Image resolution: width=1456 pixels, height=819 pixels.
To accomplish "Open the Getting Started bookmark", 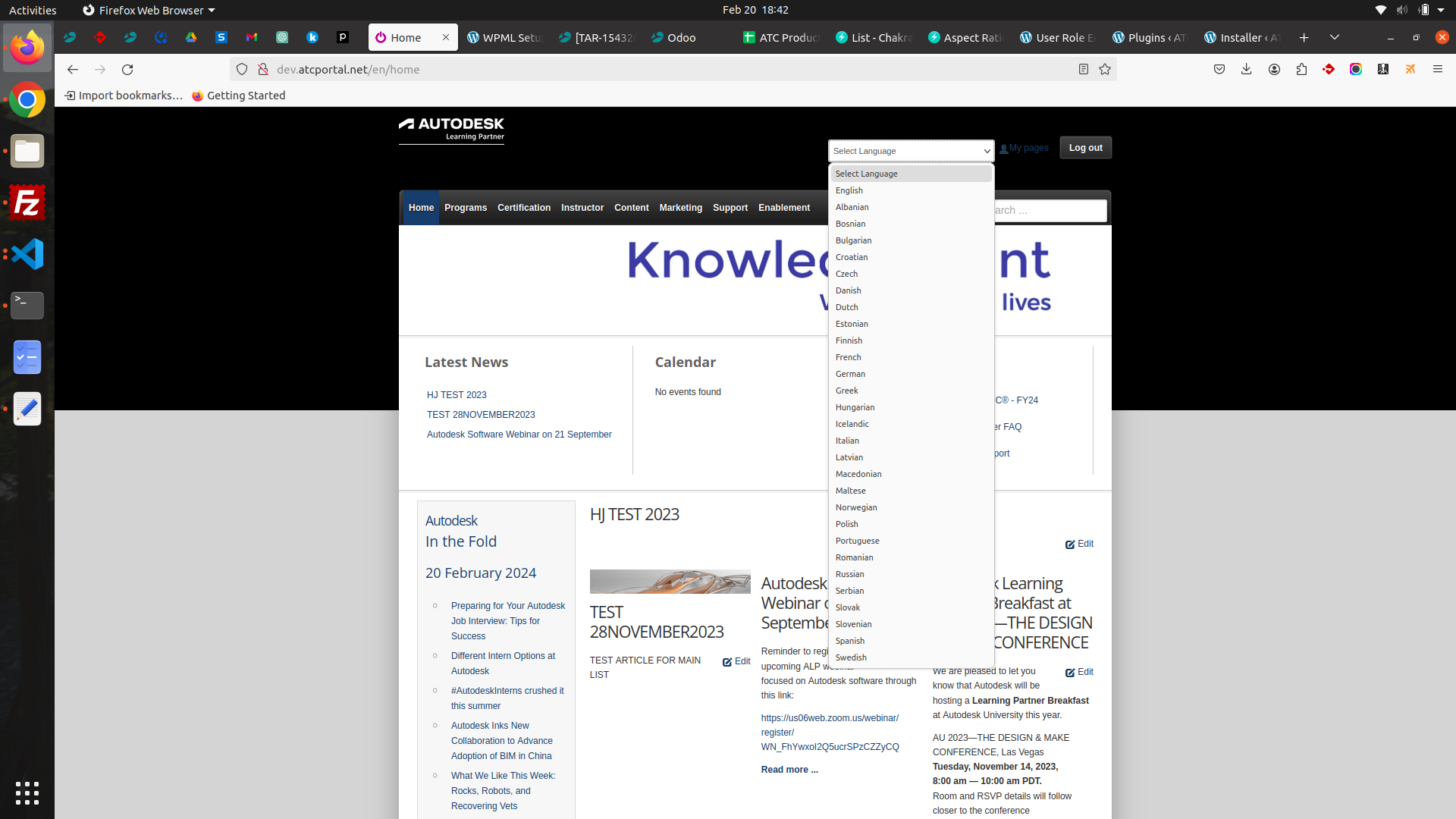I will (x=238, y=96).
